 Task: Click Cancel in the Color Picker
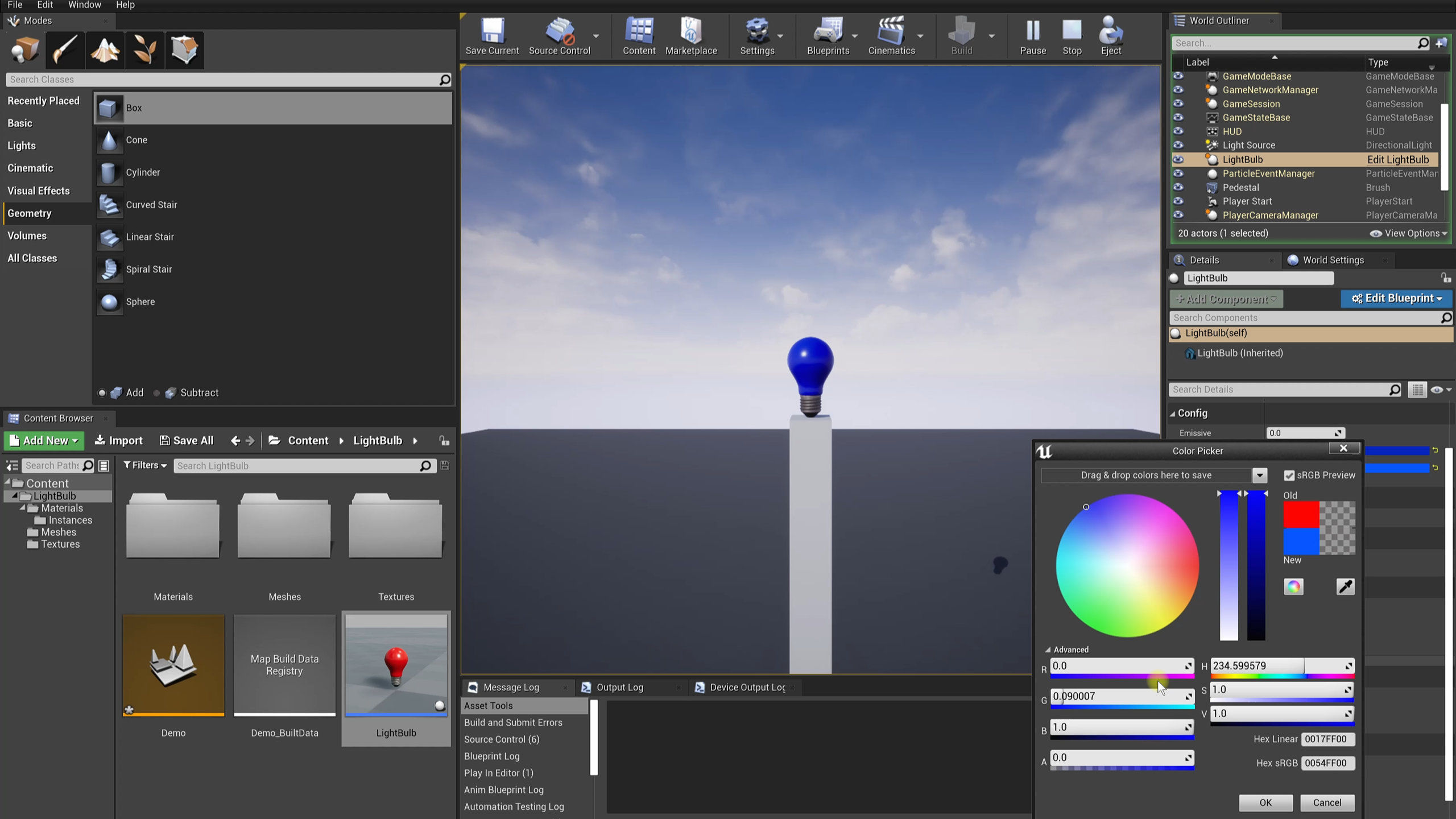tap(1327, 803)
